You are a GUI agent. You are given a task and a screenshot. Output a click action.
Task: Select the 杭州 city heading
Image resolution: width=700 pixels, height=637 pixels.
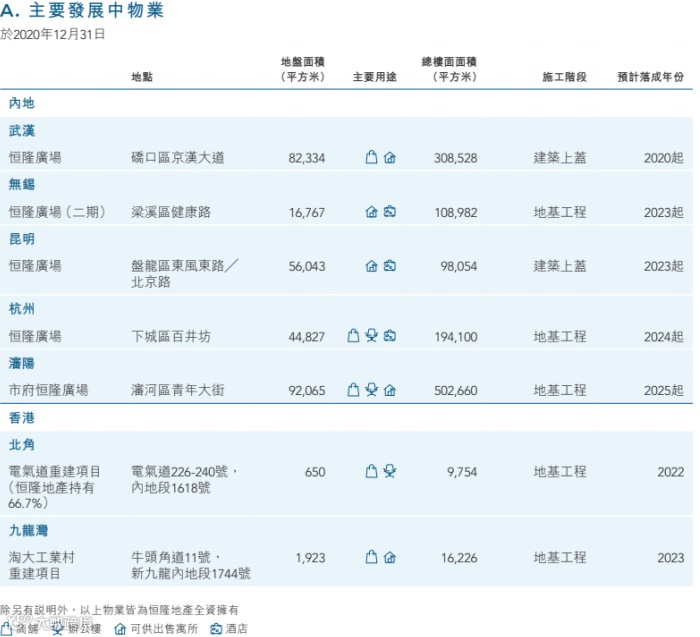pyautogui.click(x=22, y=308)
